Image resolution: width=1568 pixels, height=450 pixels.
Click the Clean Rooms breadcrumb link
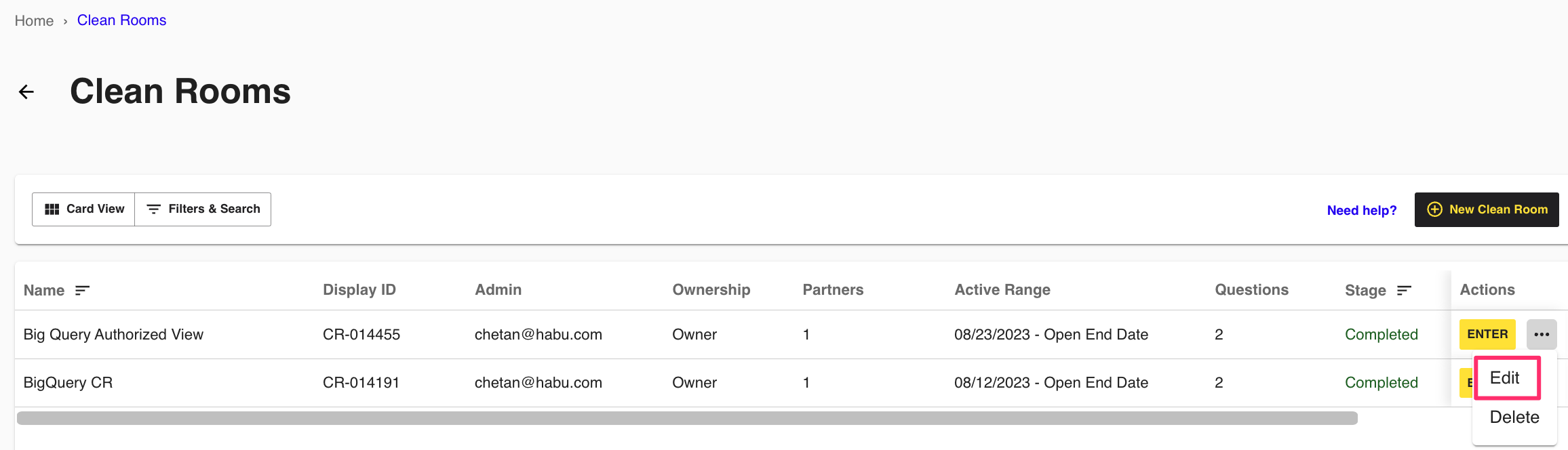click(x=121, y=20)
